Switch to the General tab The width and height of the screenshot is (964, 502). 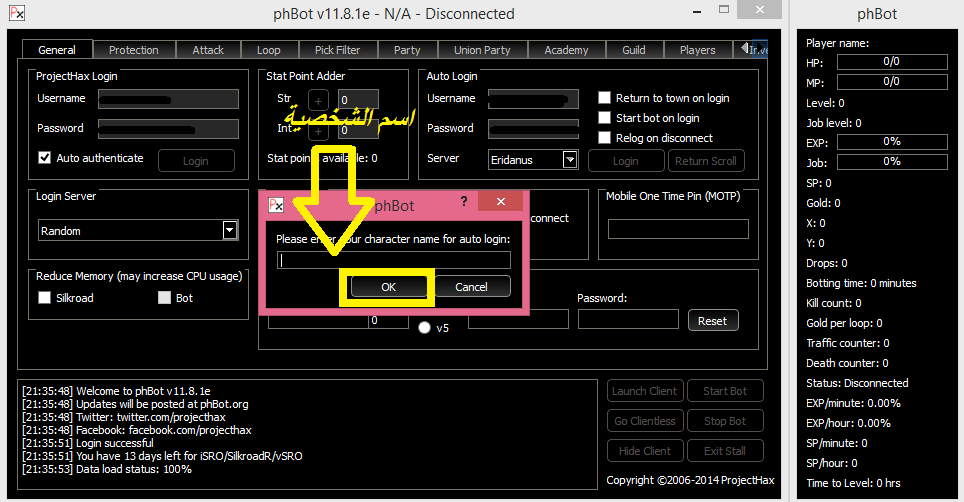tap(57, 50)
